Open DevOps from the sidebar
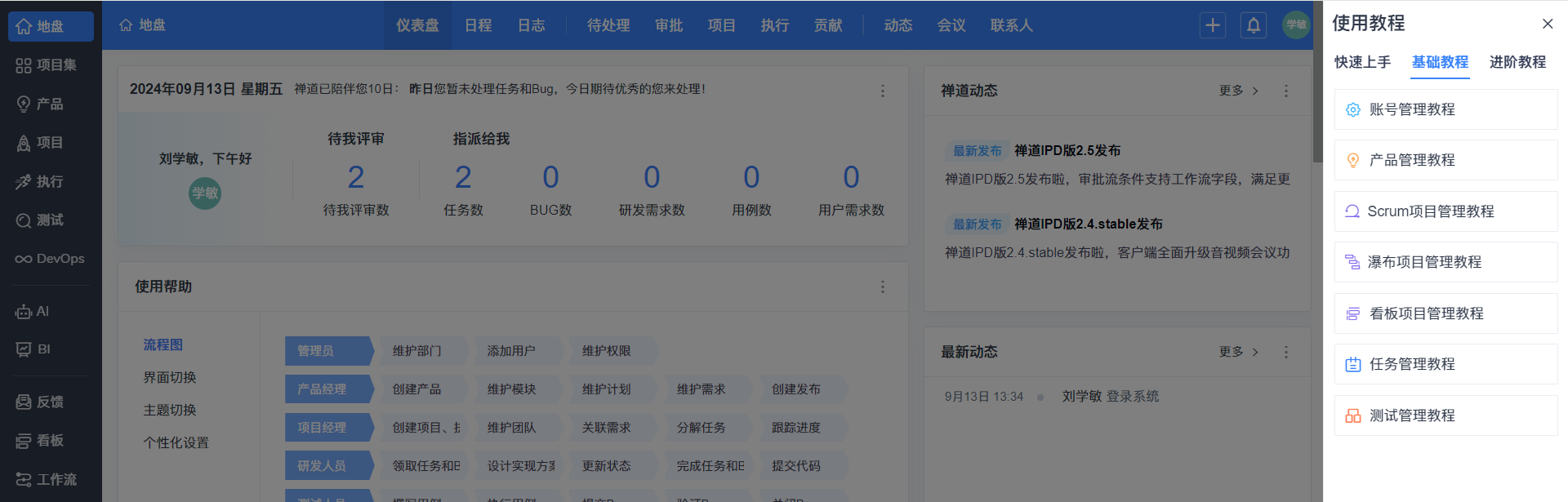The height and width of the screenshot is (502, 1568). click(x=51, y=259)
